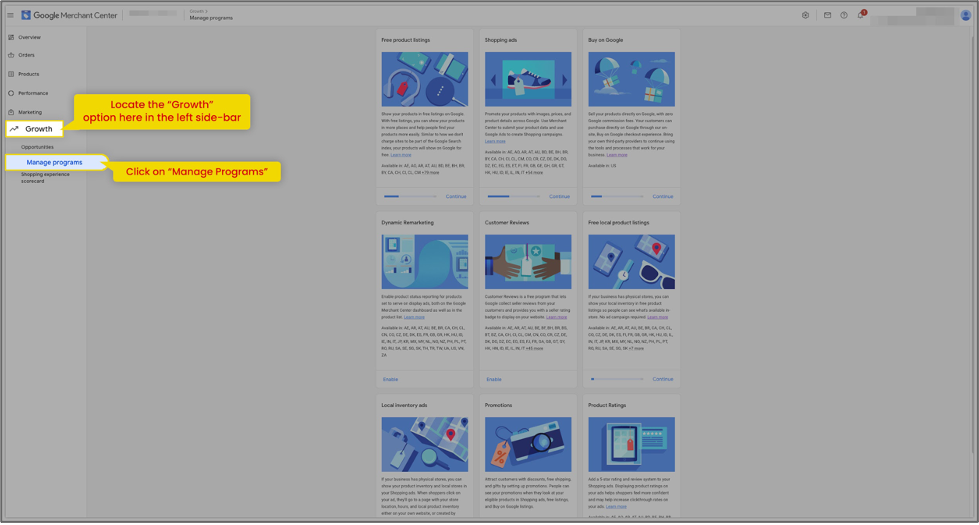The image size is (979, 525).
Task: Click the Products sidebar icon
Action: coord(11,74)
